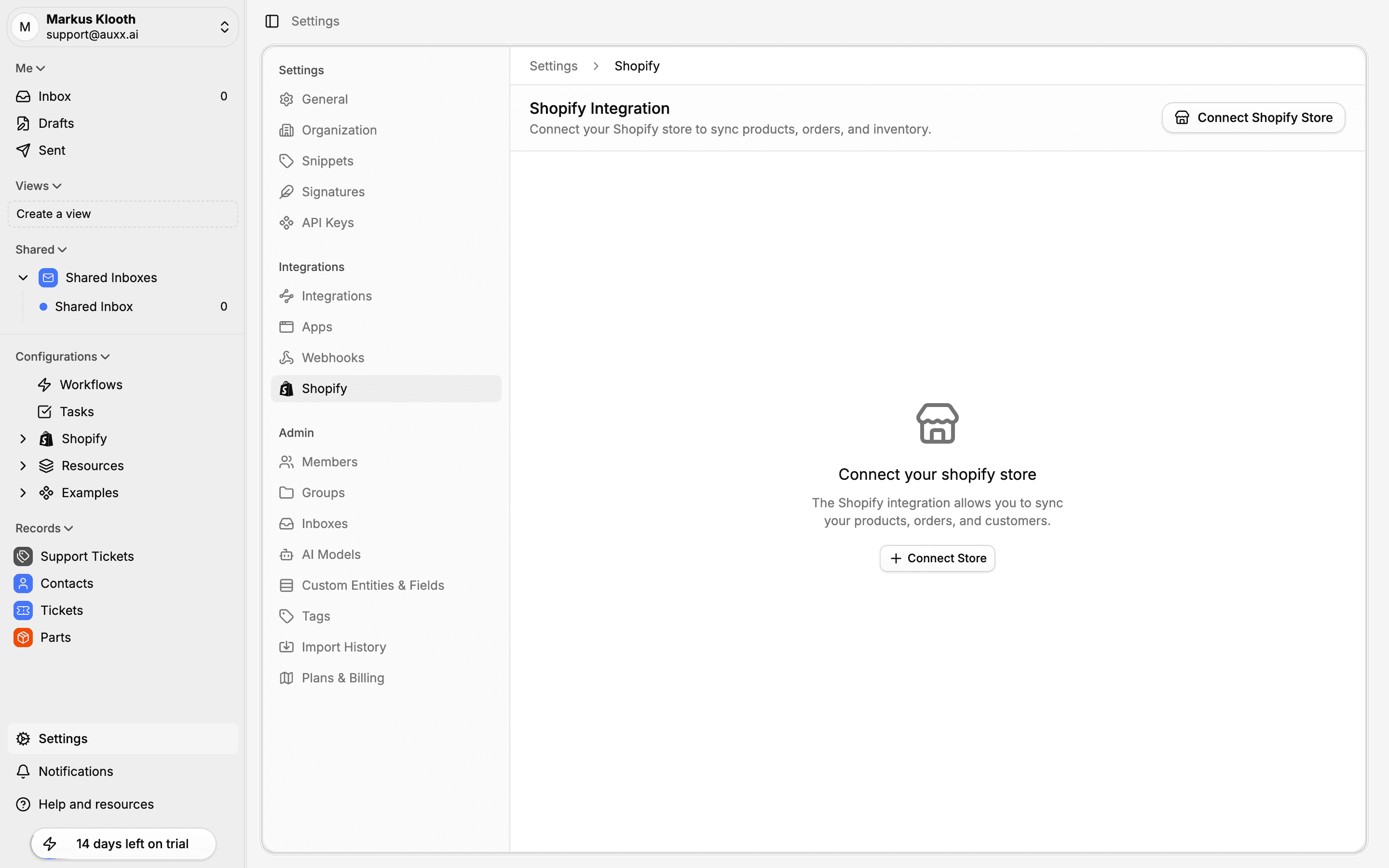
Task: Open Settings in the bottom sidebar
Action: point(123,739)
